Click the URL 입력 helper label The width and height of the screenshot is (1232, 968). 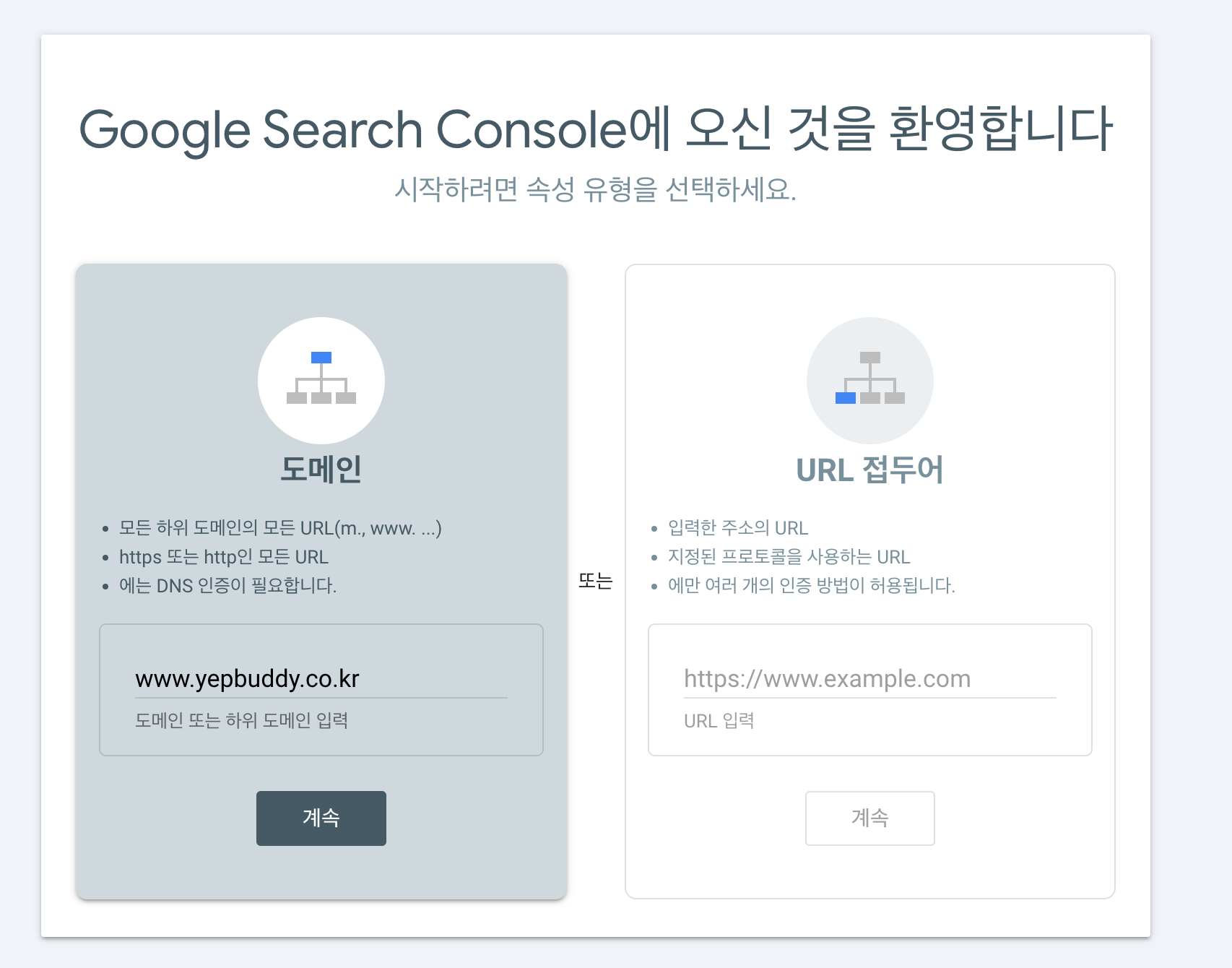pyautogui.click(x=719, y=720)
